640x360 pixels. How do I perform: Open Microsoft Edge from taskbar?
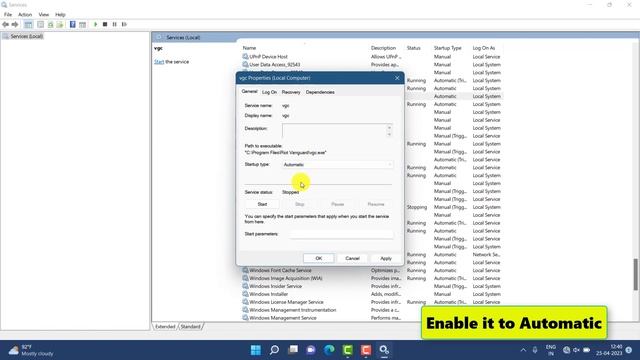(x=329, y=350)
